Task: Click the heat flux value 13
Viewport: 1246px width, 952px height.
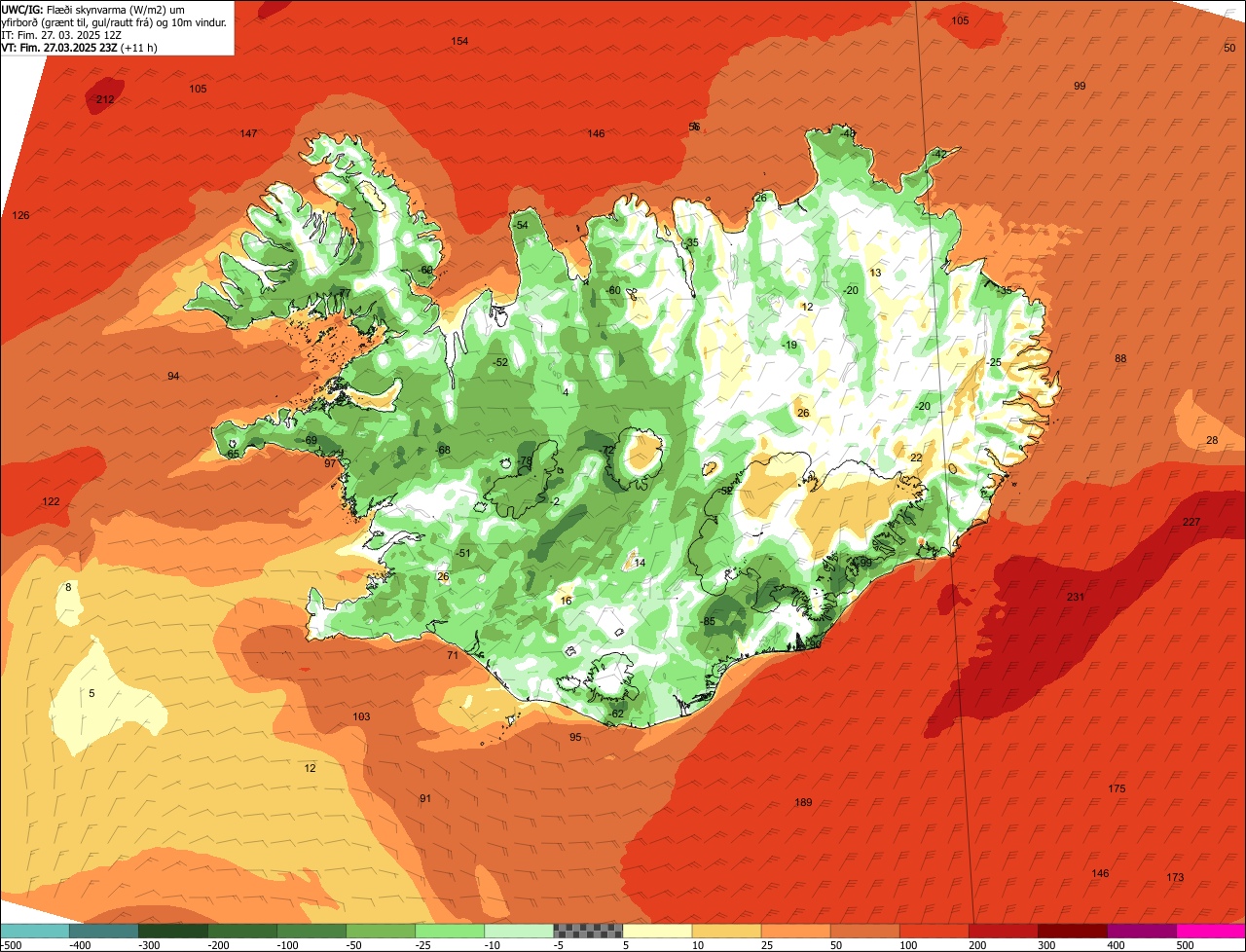Action: pyautogui.click(x=875, y=273)
